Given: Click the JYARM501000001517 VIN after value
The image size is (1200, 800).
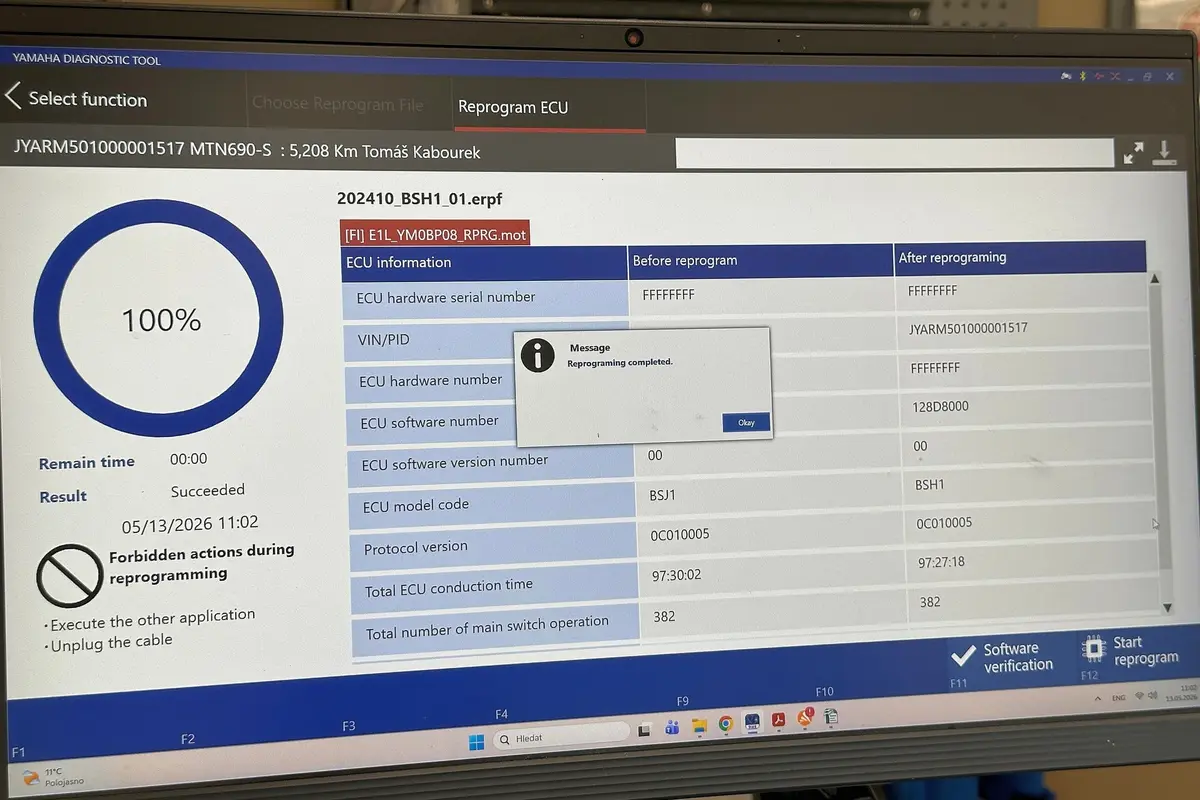Looking at the screenshot, I should coord(968,328).
